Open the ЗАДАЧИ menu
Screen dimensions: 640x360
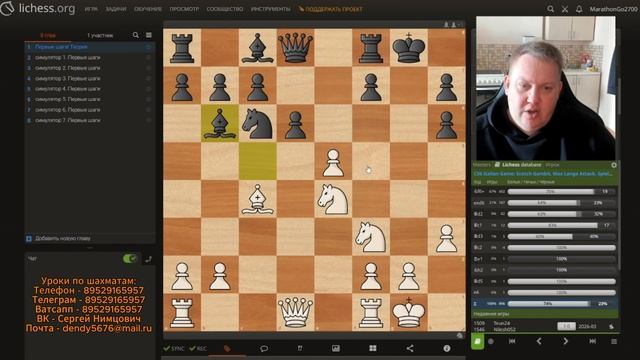point(116,9)
